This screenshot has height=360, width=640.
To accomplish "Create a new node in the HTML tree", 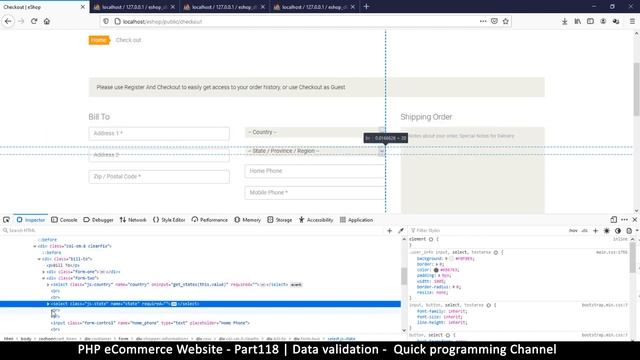I will coord(389,231).
